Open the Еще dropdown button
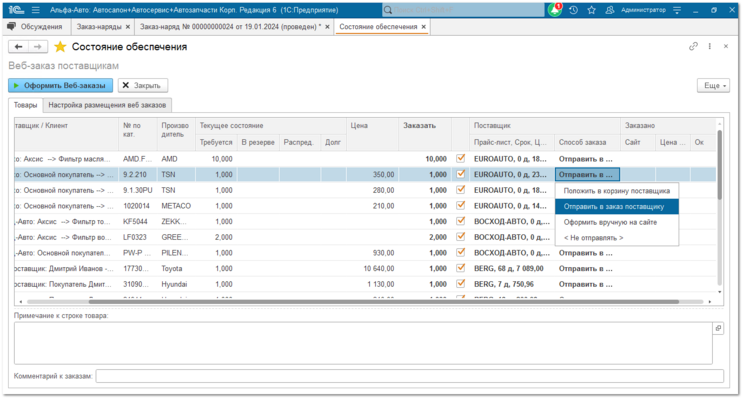The width and height of the screenshot is (743, 399). (x=713, y=85)
